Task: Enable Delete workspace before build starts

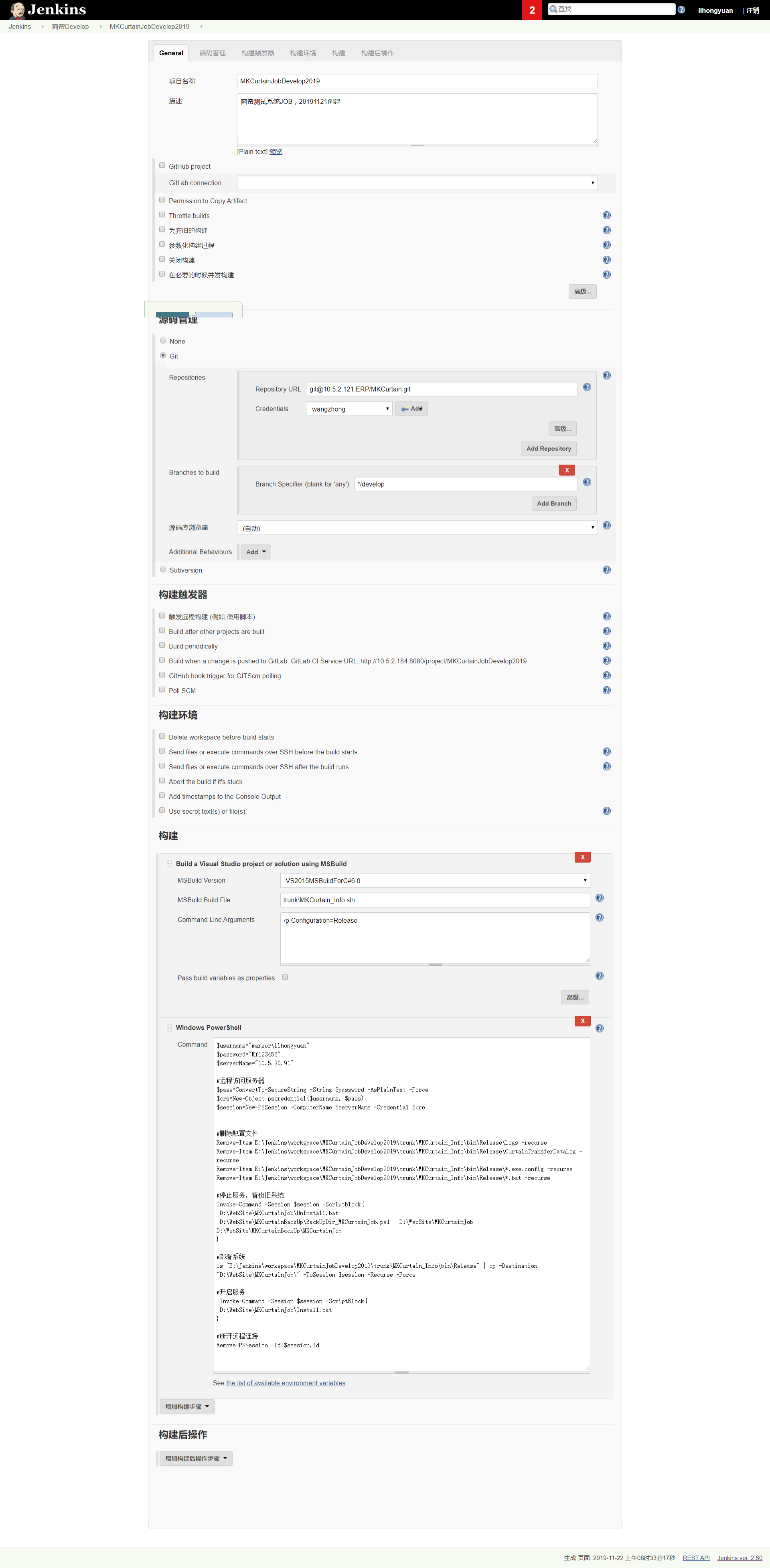Action: [x=162, y=737]
